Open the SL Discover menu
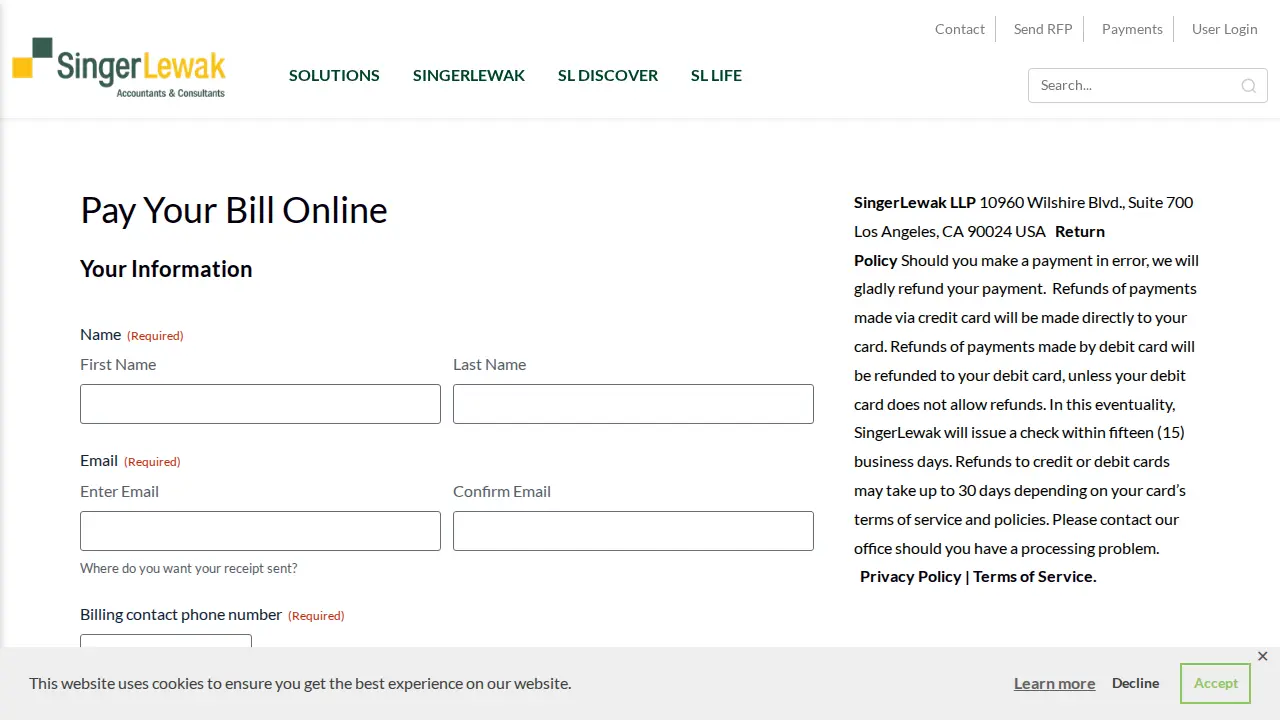This screenshot has height=720, width=1280. click(x=608, y=76)
